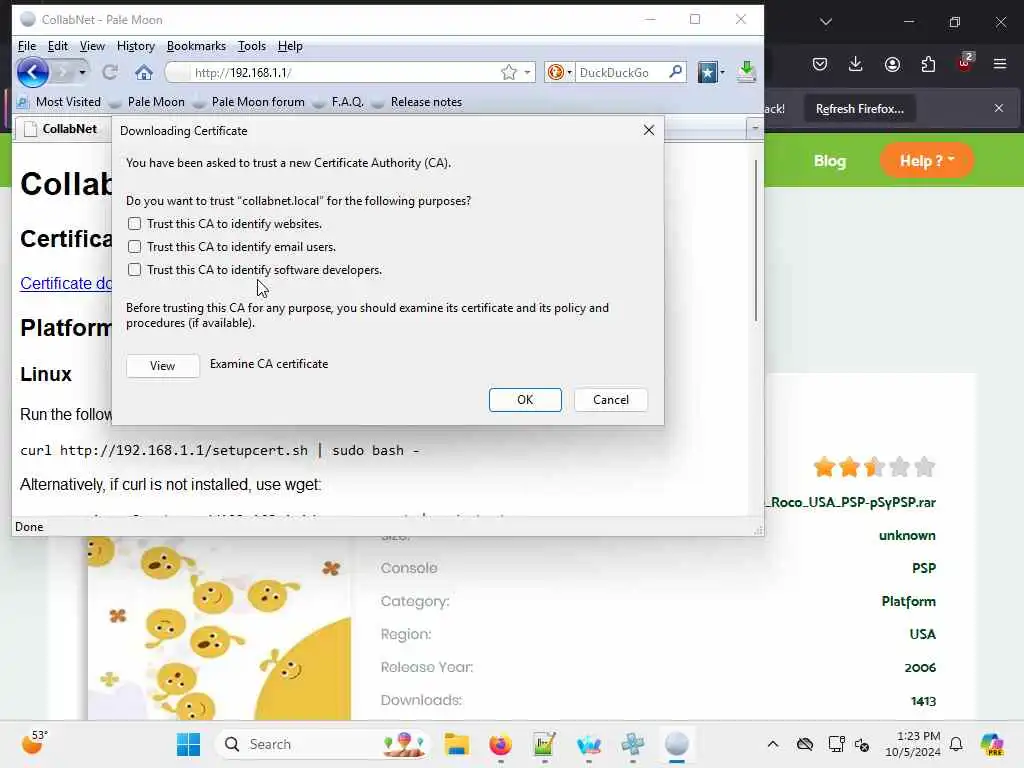Open Firefox Pocket save icon
Screen dimensions: 1024x768
pos(820,64)
